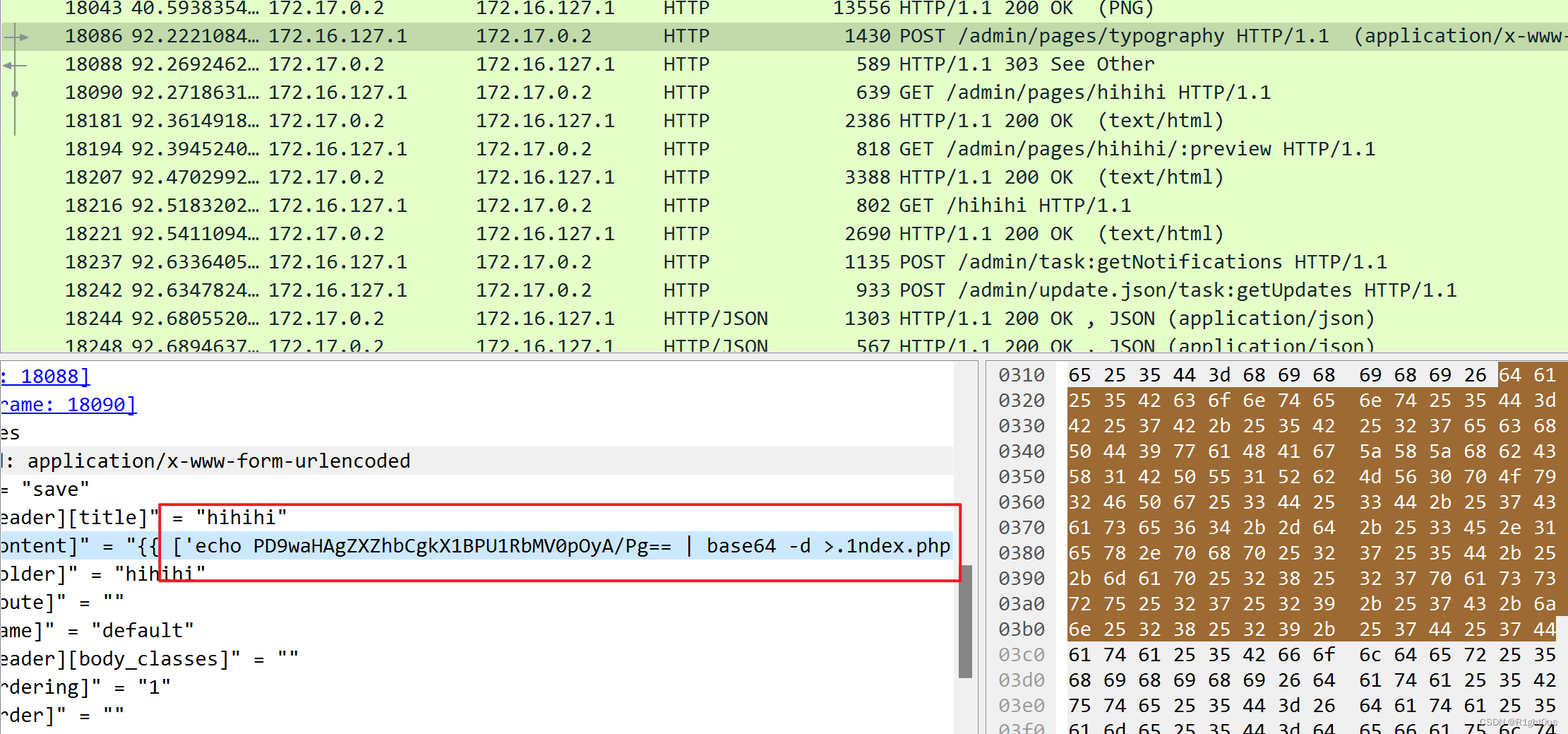Select packet 18086 POST /admin/pages/typography row
1568x734 pixels.
[784, 36]
